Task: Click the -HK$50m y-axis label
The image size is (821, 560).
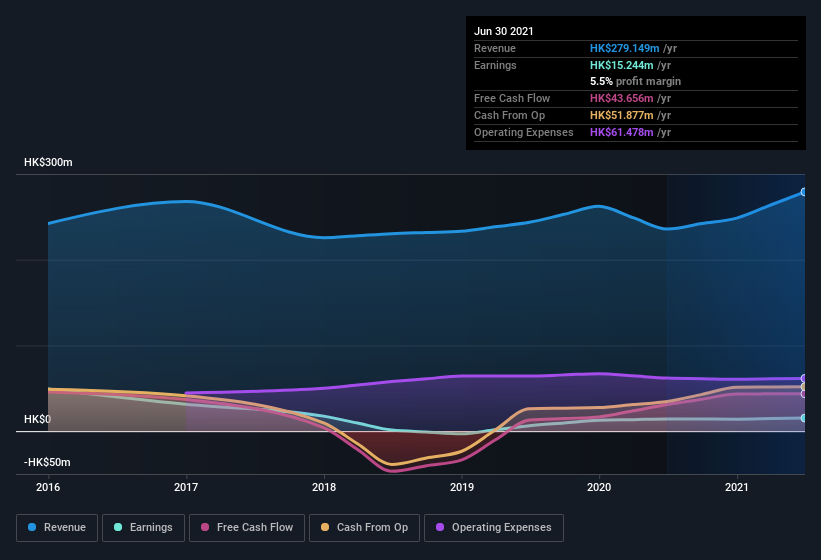Action: pyautogui.click(x=47, y=462)
